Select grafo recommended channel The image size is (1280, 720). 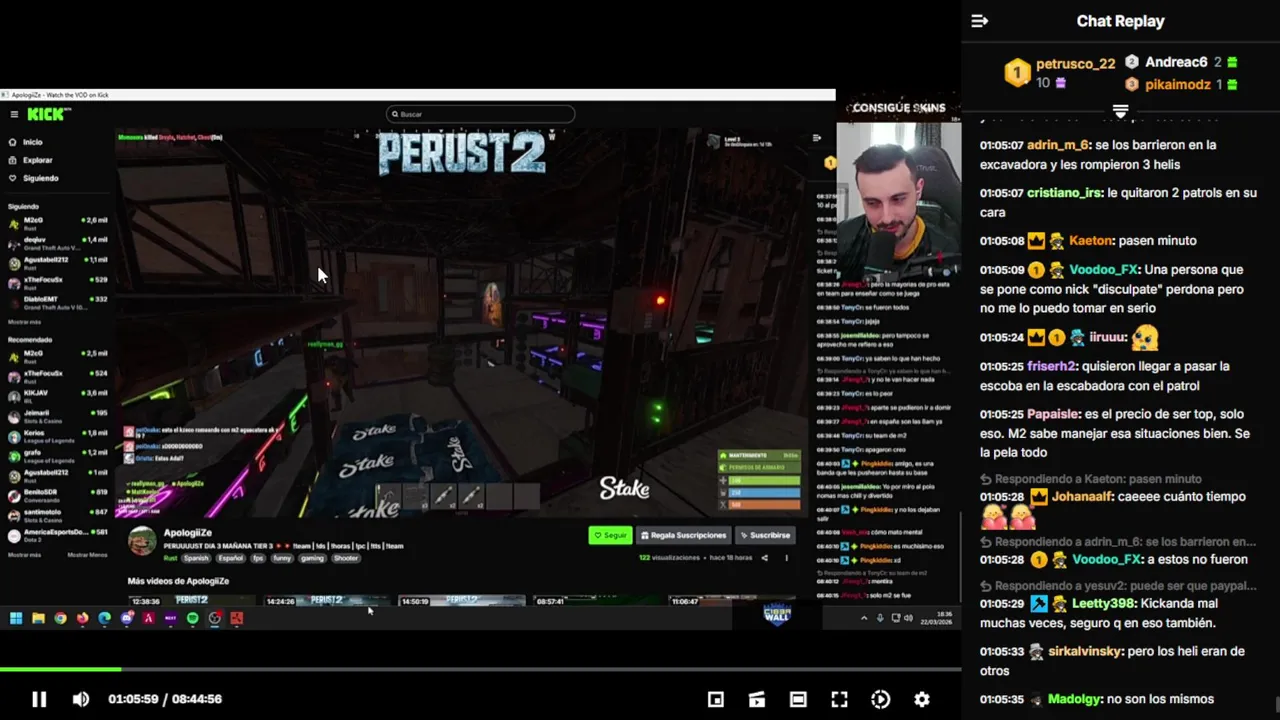click(58, 455)
